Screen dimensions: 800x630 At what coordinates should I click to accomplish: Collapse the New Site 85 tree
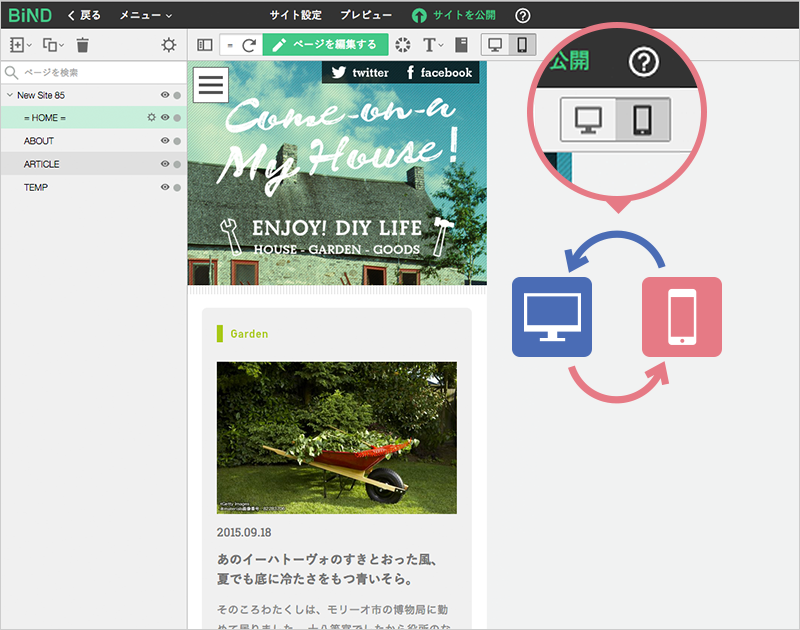[x=9, y=95]
